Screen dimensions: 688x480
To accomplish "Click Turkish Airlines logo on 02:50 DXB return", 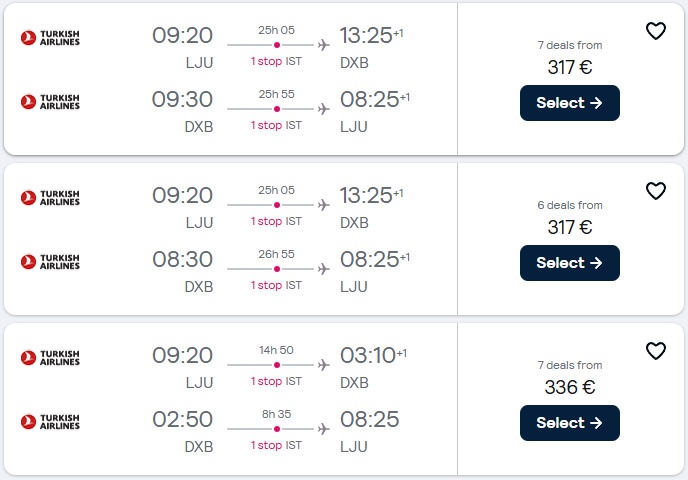I will click(x=50, y=422).
